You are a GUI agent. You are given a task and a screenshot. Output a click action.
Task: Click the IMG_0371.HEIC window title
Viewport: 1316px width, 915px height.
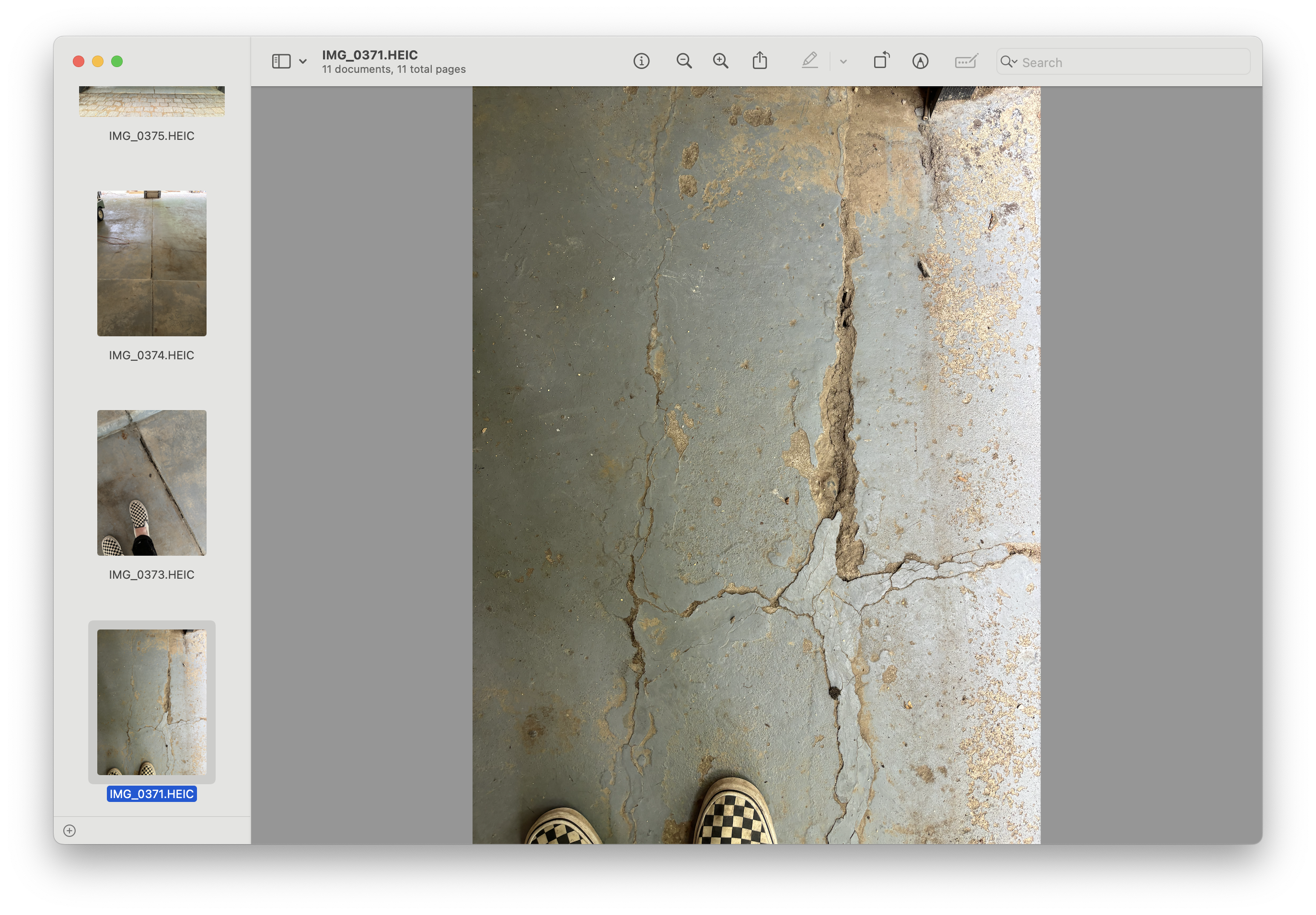point(369,55)
